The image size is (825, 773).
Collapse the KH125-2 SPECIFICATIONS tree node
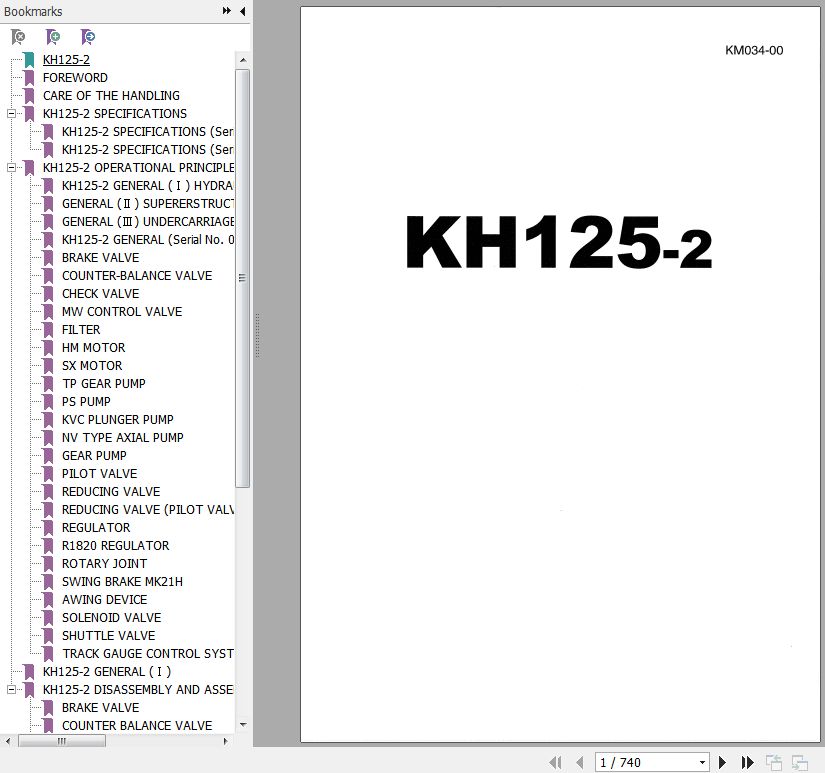pos(11,114)
